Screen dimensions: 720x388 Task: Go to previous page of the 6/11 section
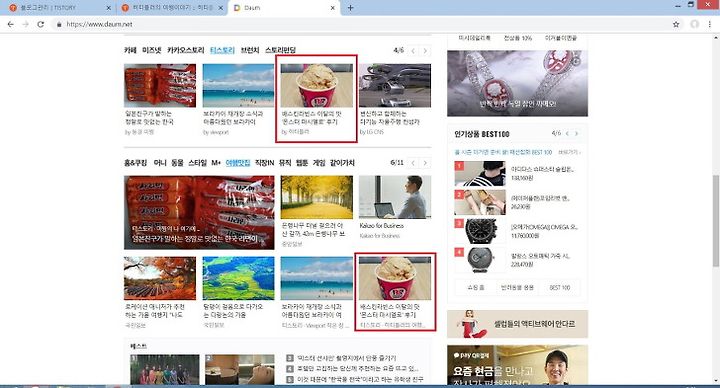(x=413, y=163)
